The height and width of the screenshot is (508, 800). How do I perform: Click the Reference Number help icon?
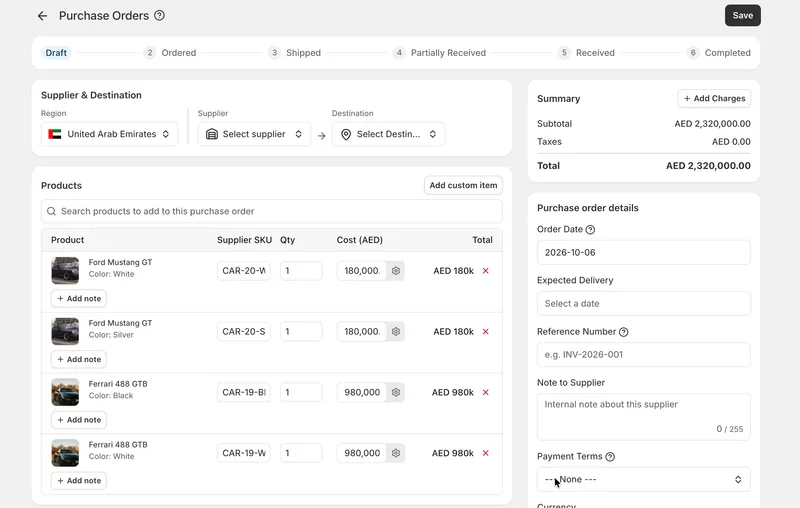(623, 332)
